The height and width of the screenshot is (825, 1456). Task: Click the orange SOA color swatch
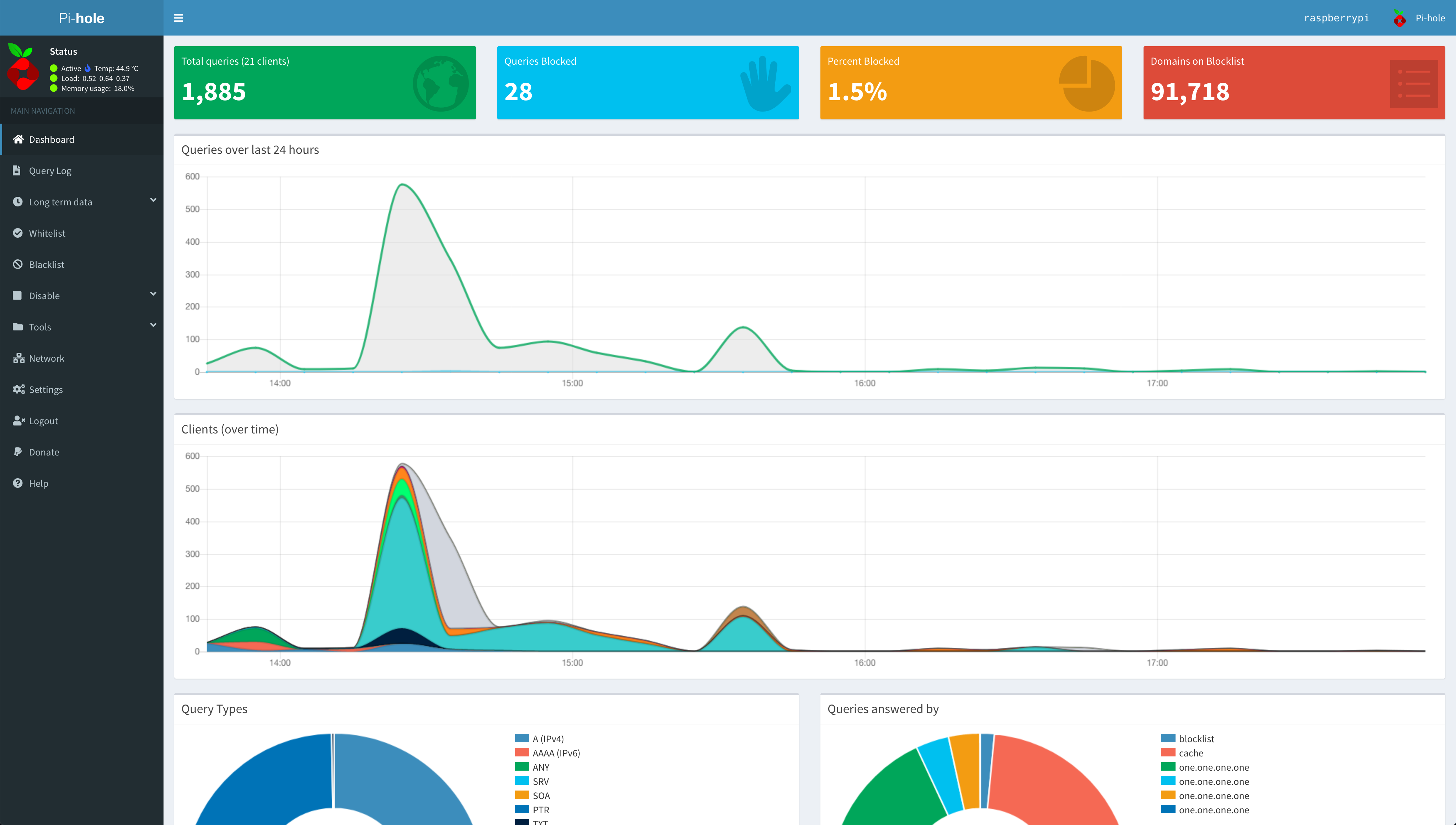[522, 794]
